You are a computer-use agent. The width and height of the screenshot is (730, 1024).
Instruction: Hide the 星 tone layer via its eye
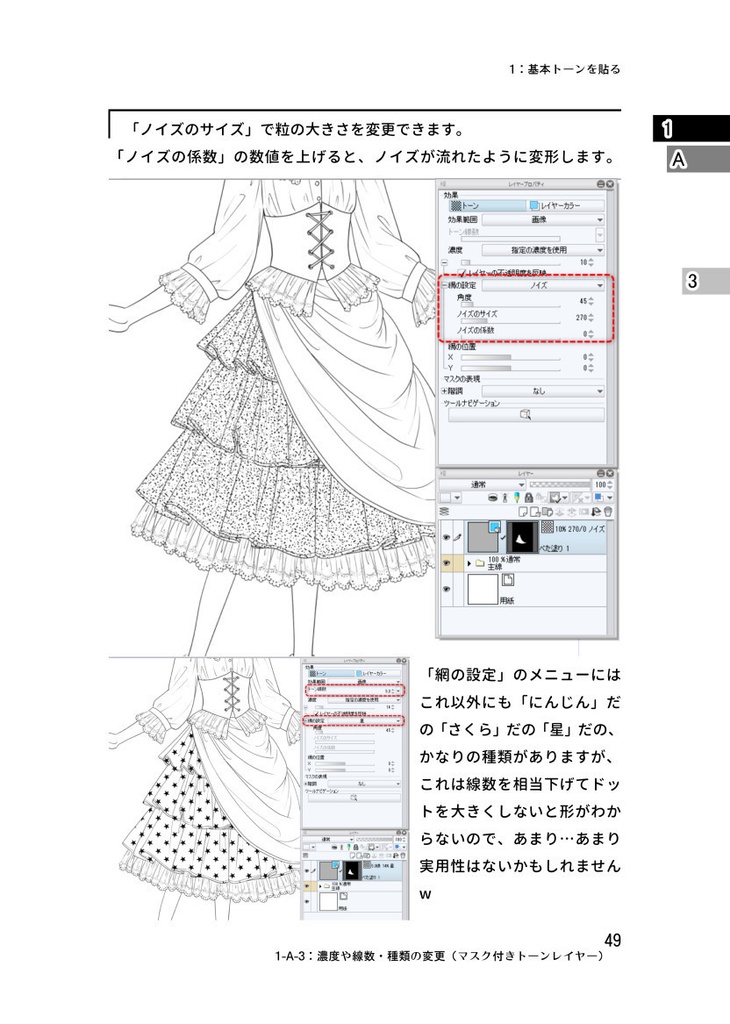coord(307,871)
